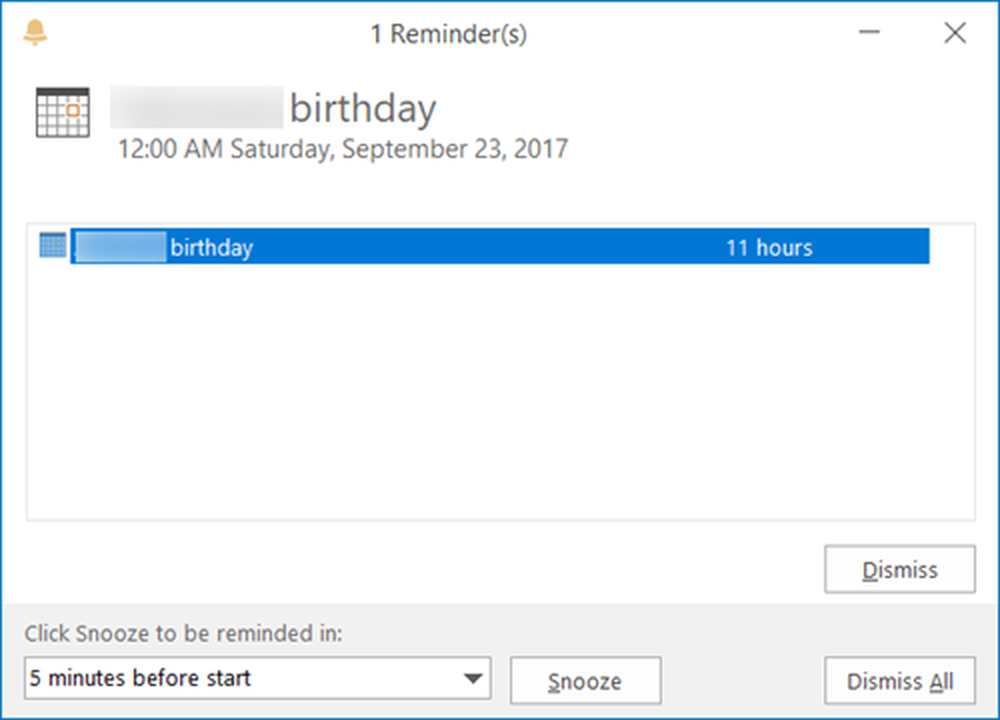Viewport: 1000px width, 720px height.
Task: Click the blurred name in the header
Action: click(x=197, y=108)
